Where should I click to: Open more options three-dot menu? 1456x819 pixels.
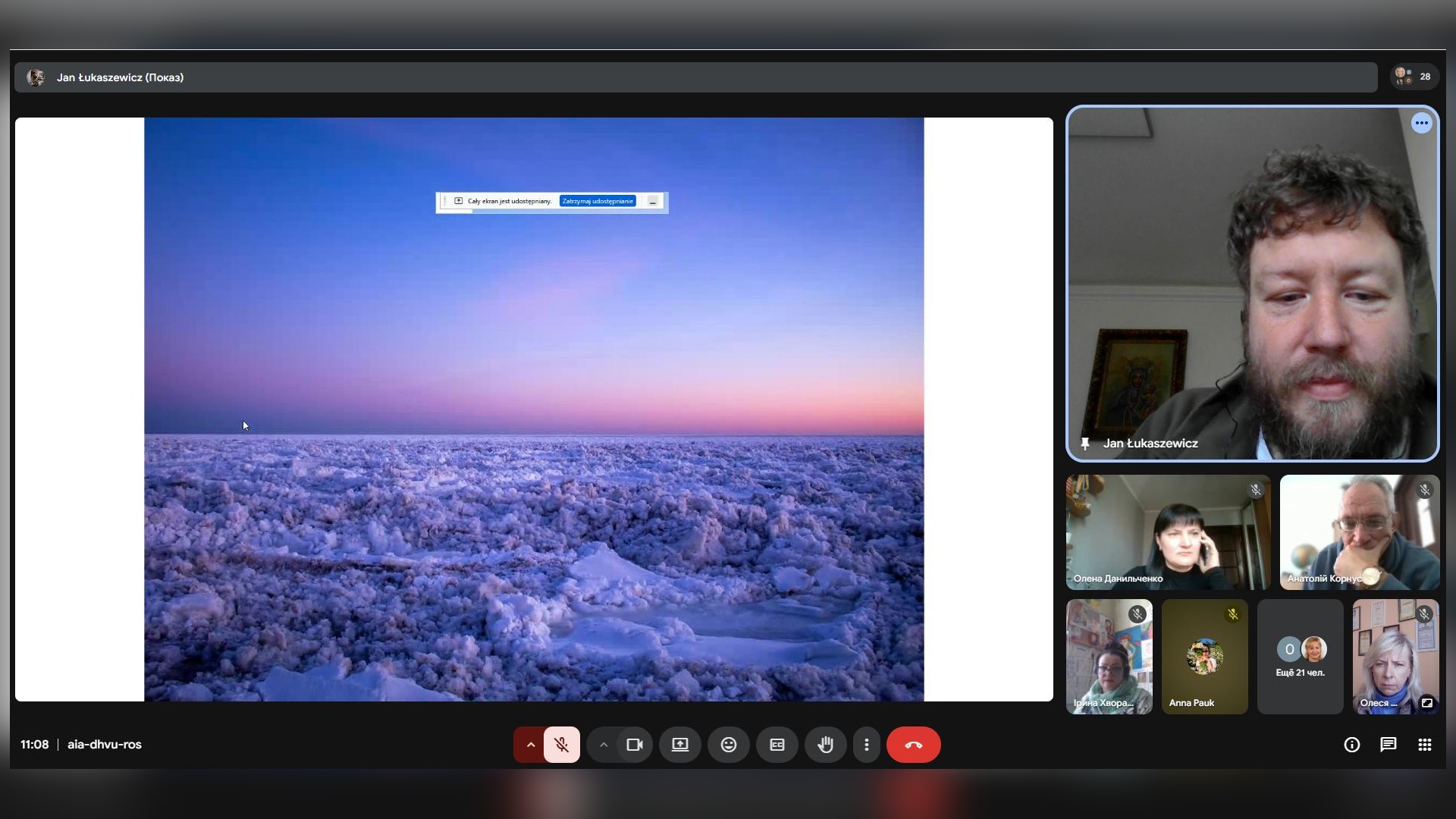(x=866, y=745)
